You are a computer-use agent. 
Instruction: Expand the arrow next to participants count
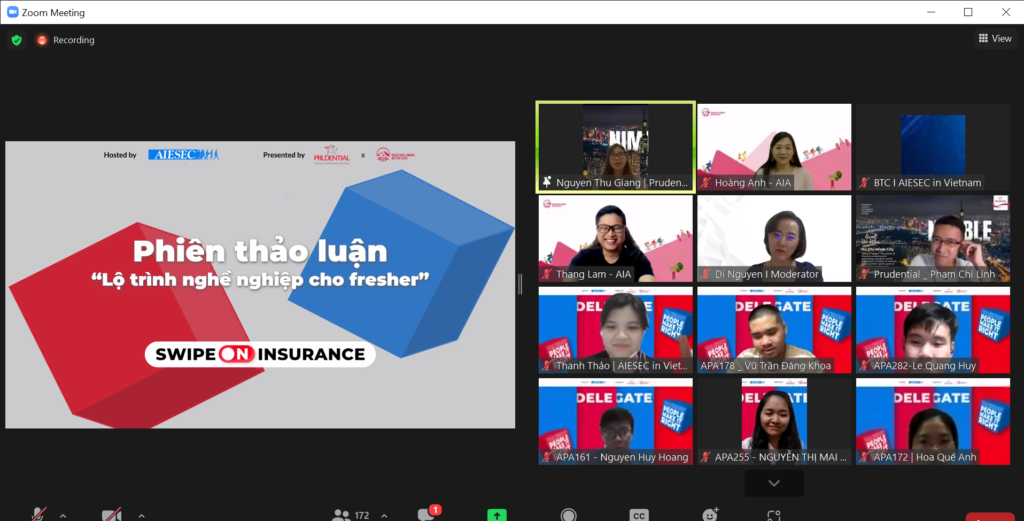click(384, 515)
